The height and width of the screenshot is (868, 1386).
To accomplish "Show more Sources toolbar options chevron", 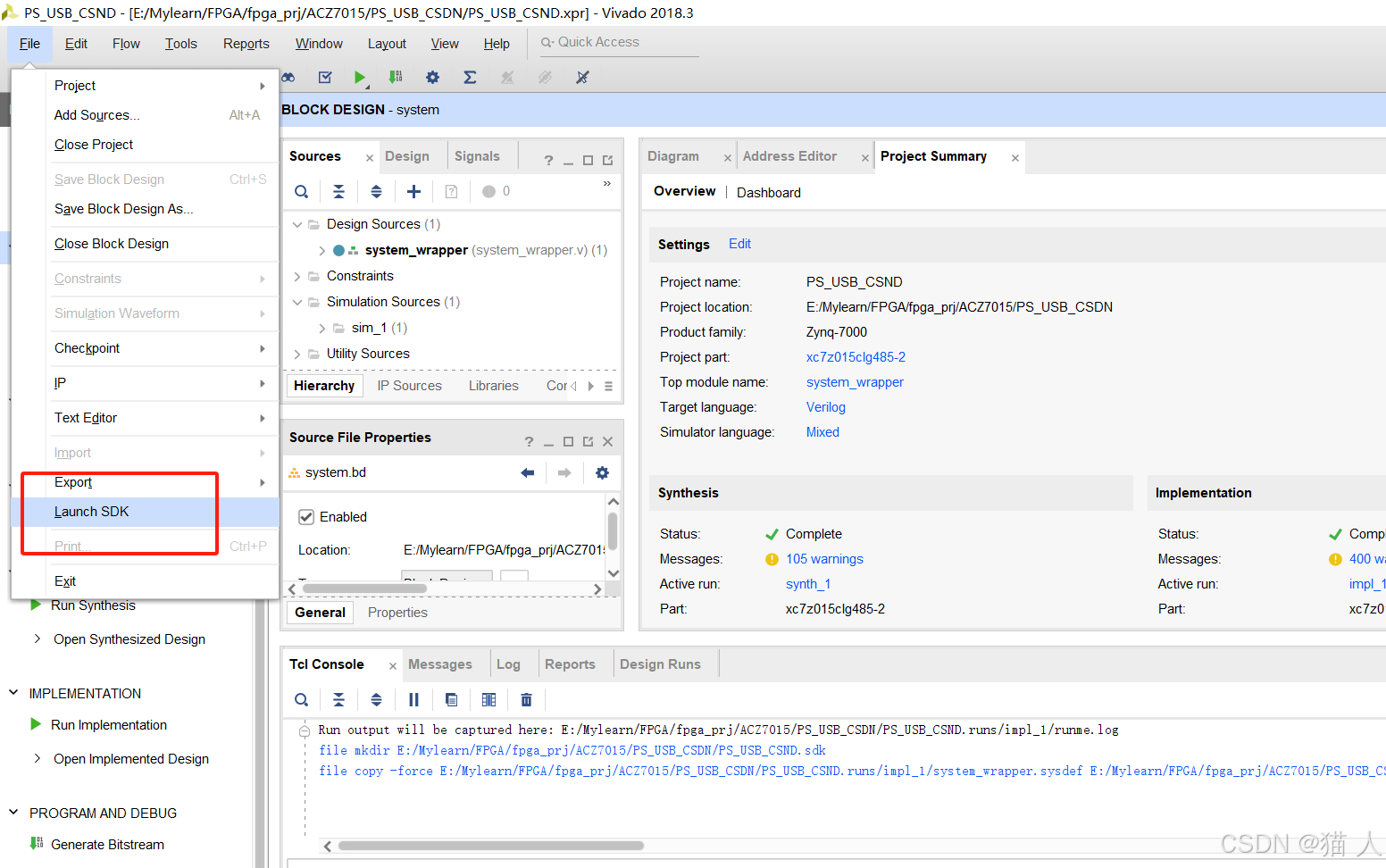I will point(607,183).
